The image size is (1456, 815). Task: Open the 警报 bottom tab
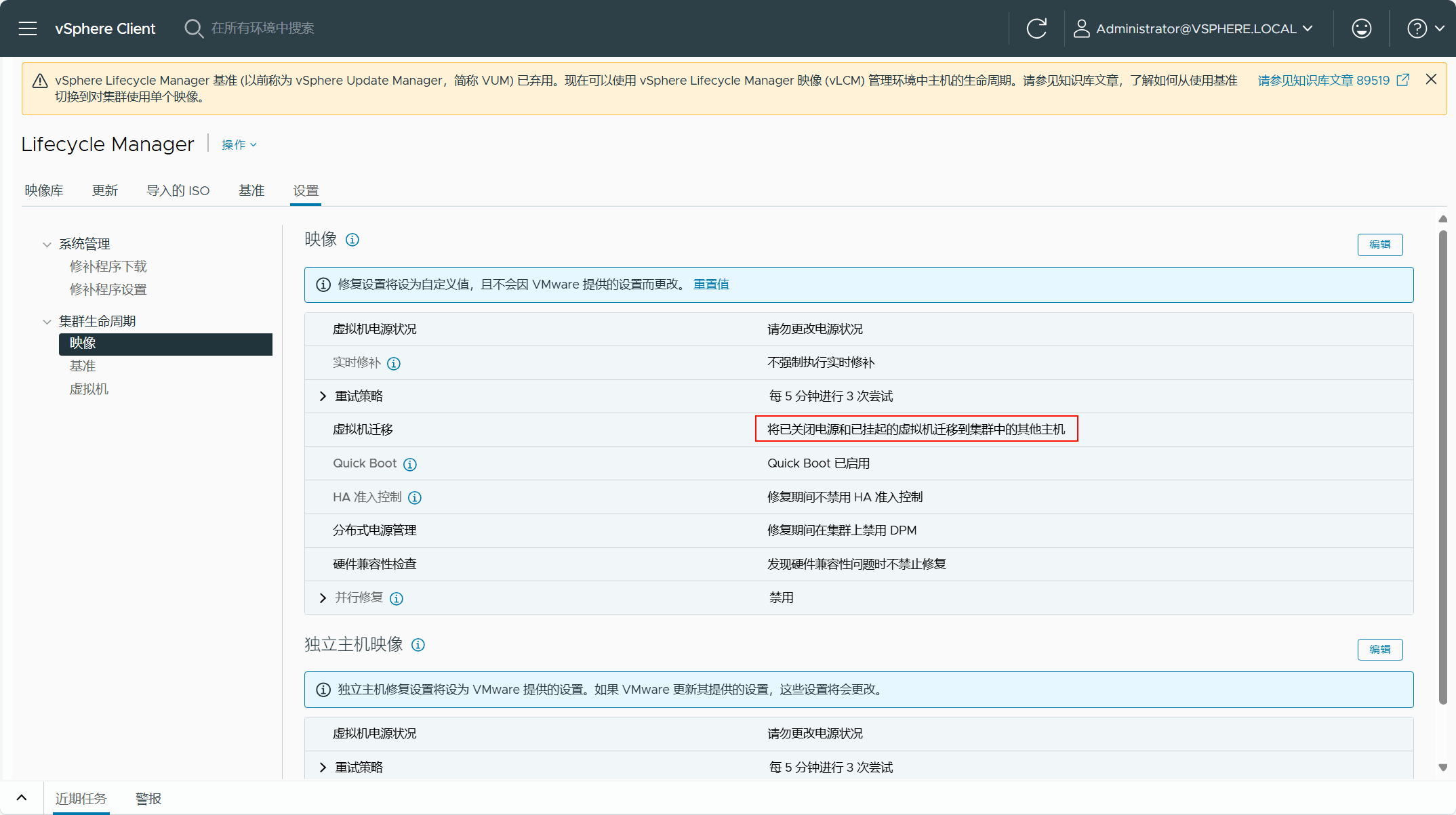(x=148, y=798)
